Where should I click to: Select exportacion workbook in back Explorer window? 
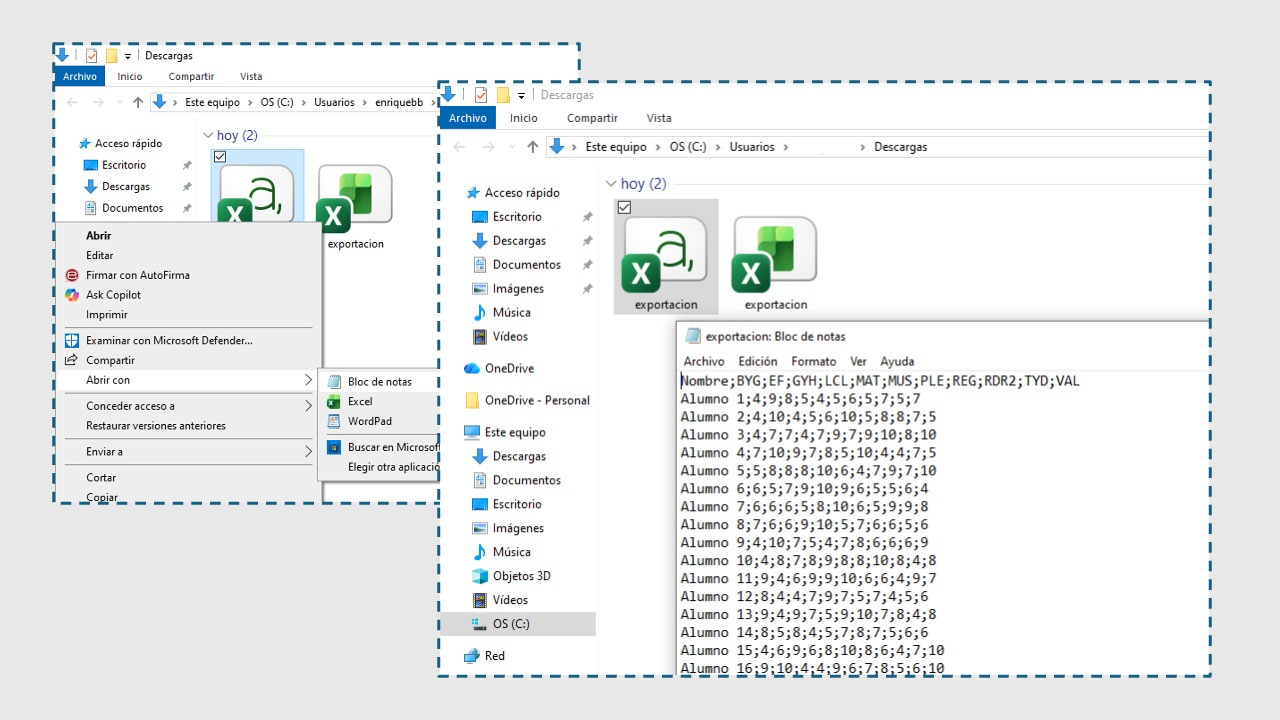(x=355, y=207)
